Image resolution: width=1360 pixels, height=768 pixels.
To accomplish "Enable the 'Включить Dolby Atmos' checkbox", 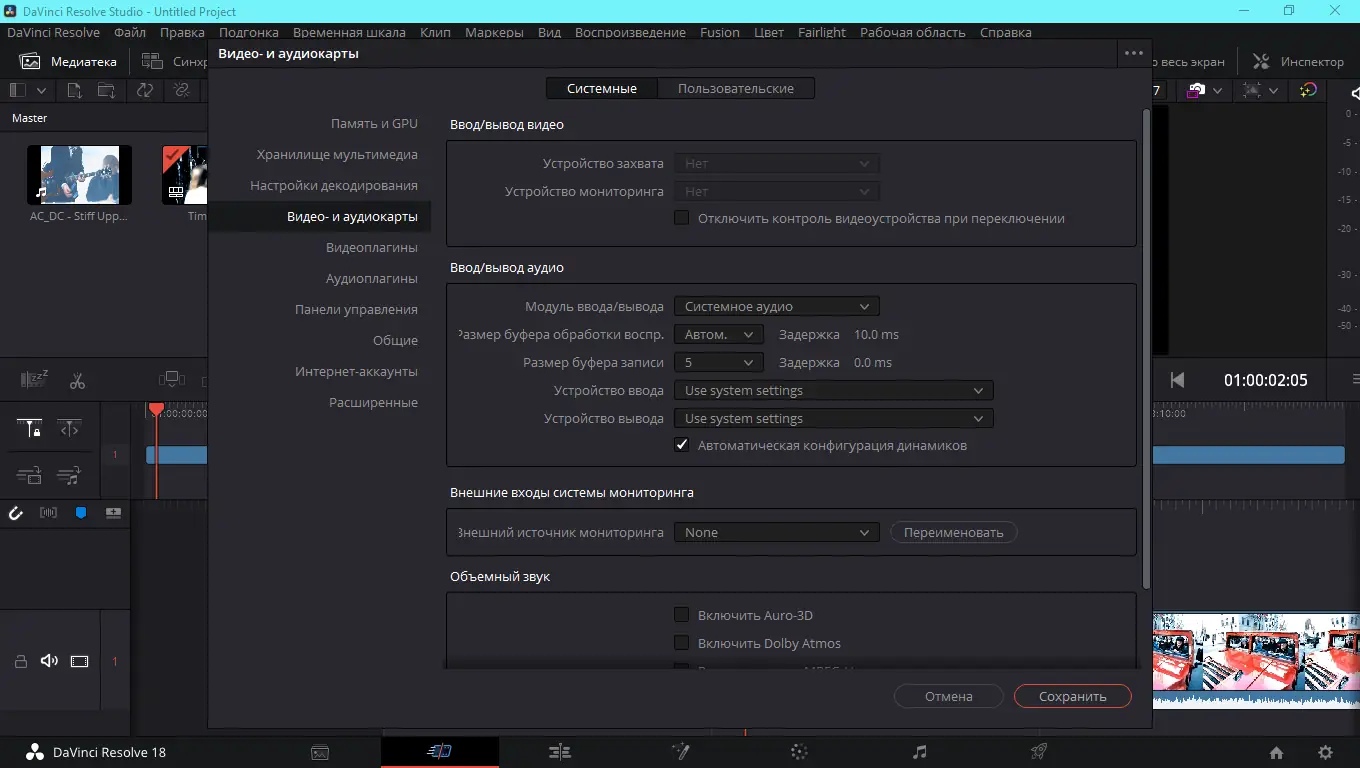I will point(682,643).
